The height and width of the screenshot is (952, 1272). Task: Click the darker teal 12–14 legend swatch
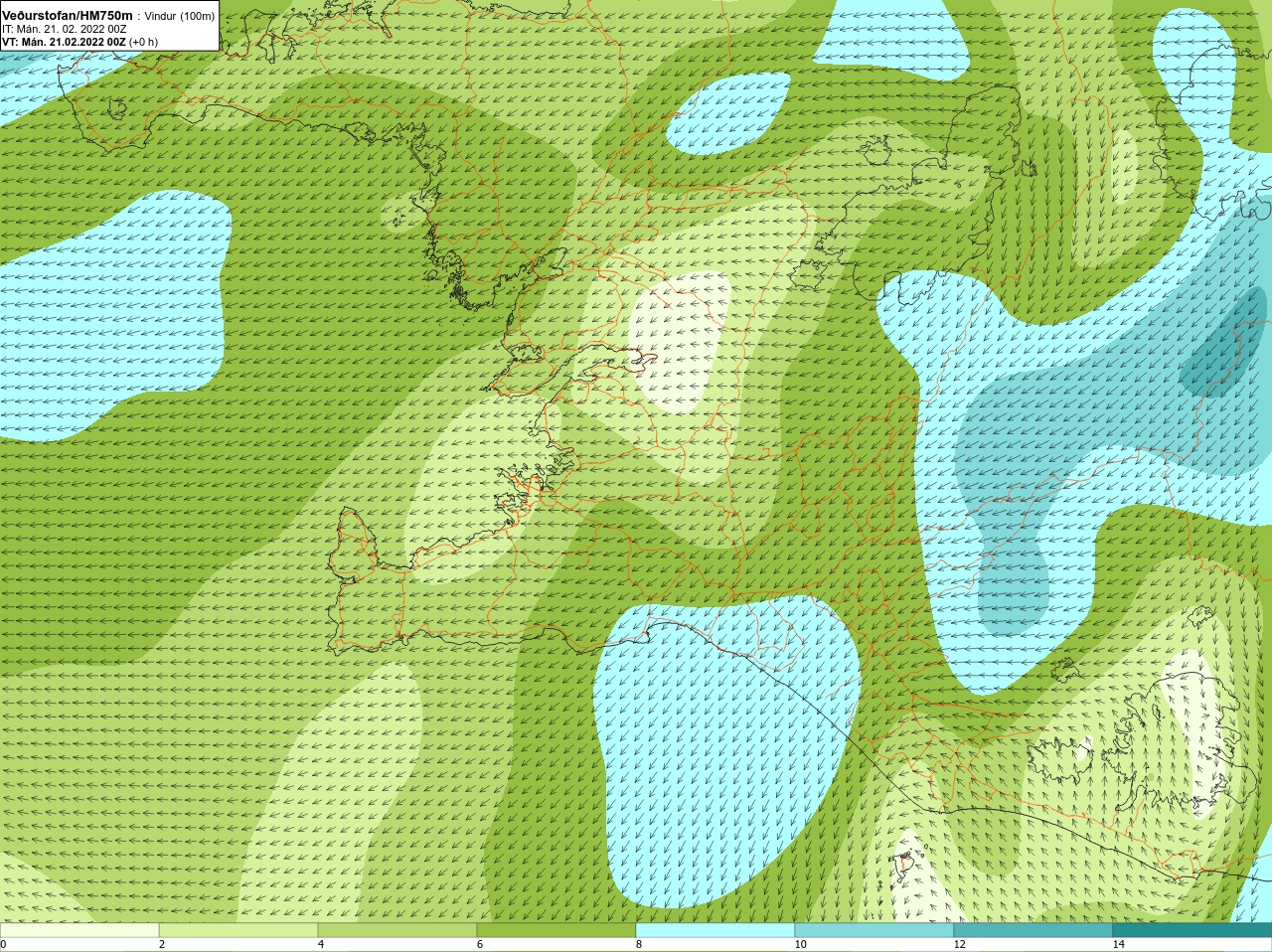click(1033, 930)
